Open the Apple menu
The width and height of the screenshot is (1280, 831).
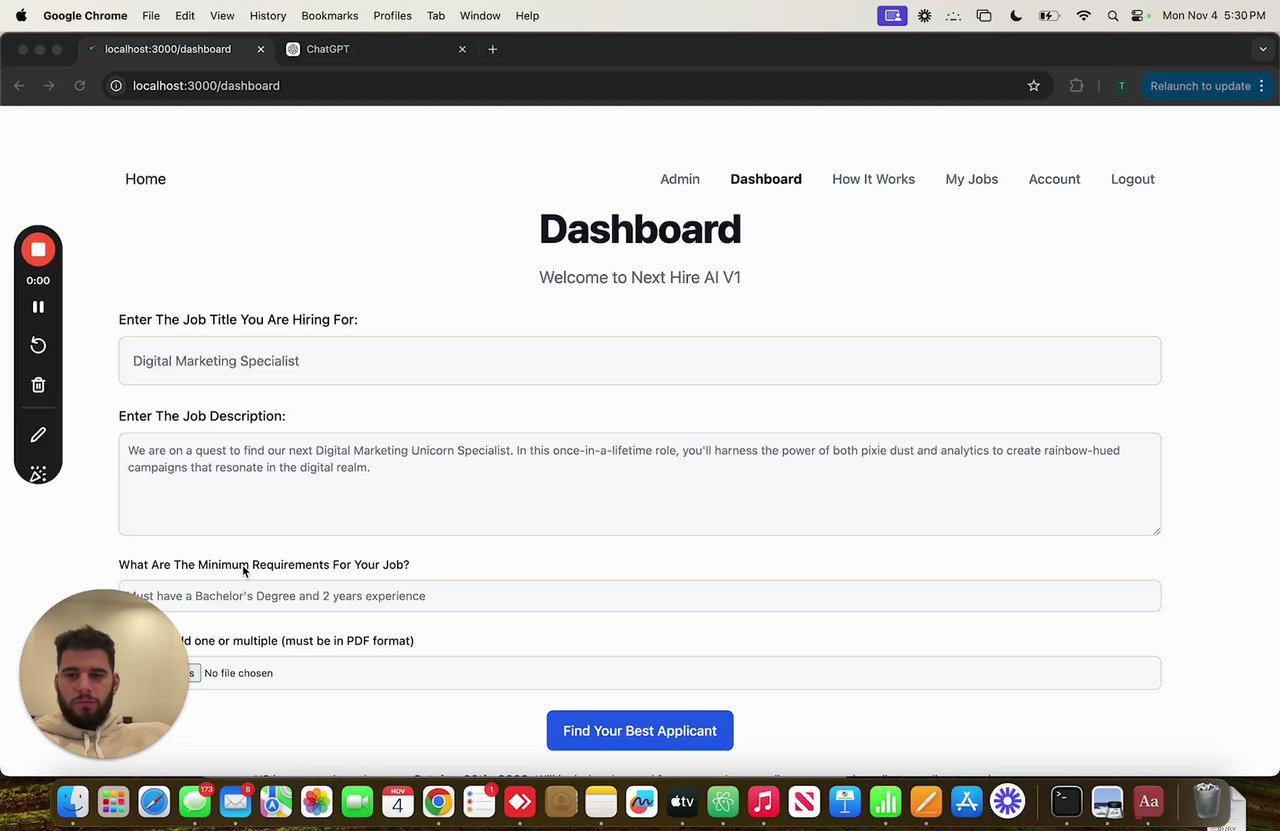point(21,15)
